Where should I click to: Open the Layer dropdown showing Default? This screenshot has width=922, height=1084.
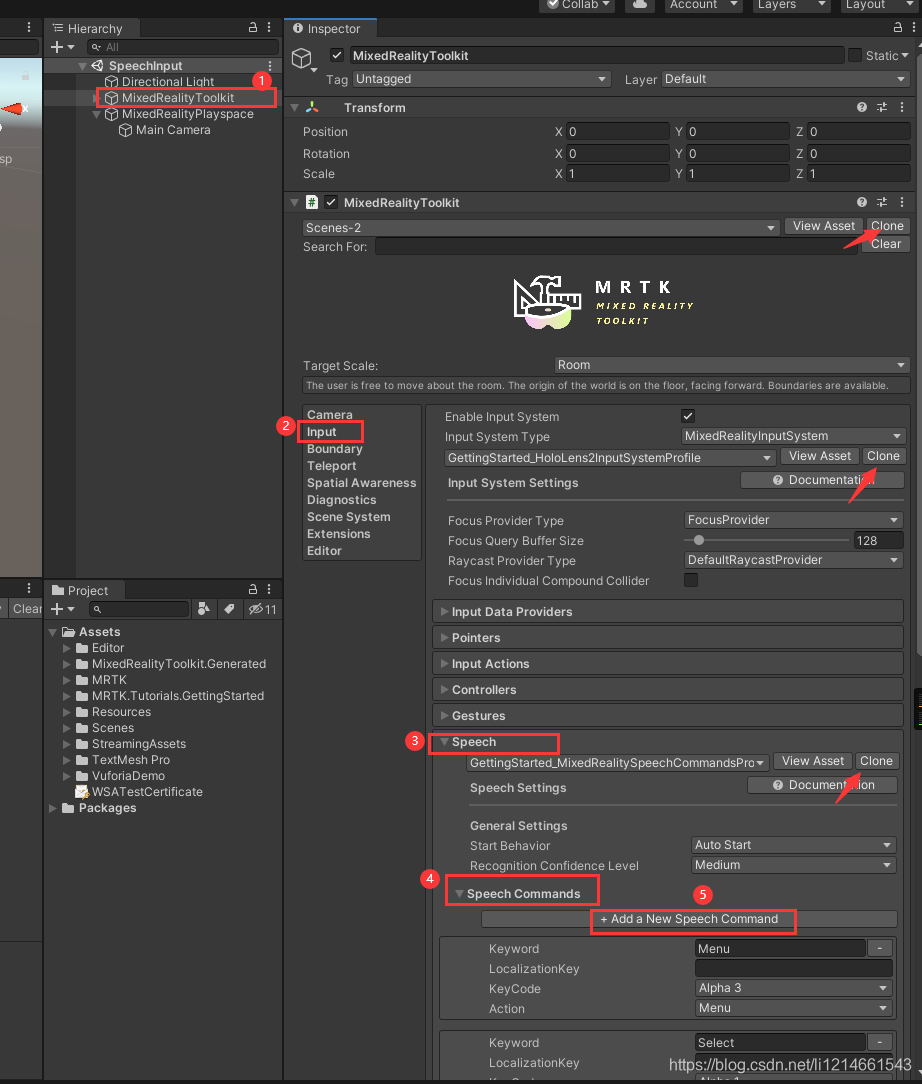(x=786, y=79)
